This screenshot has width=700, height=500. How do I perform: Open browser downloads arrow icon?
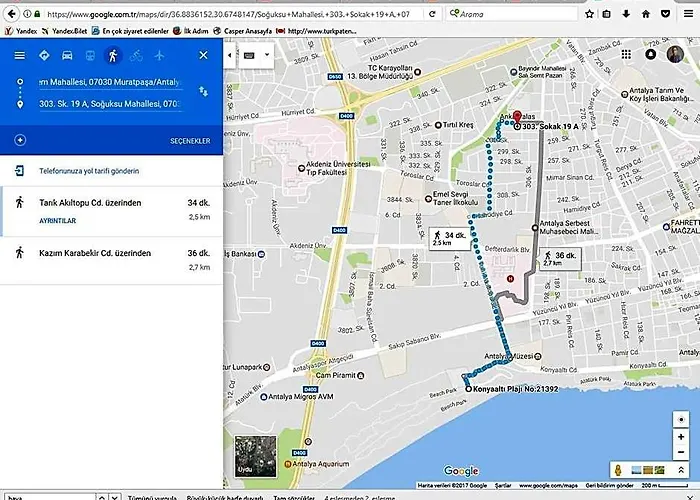(626, 14)
